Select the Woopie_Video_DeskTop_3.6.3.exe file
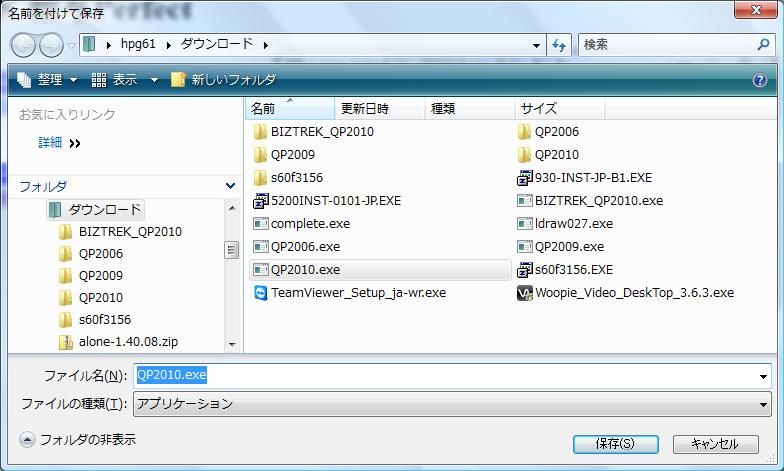The width and height of the screenshot is (784, 471). tap(633, 293)
